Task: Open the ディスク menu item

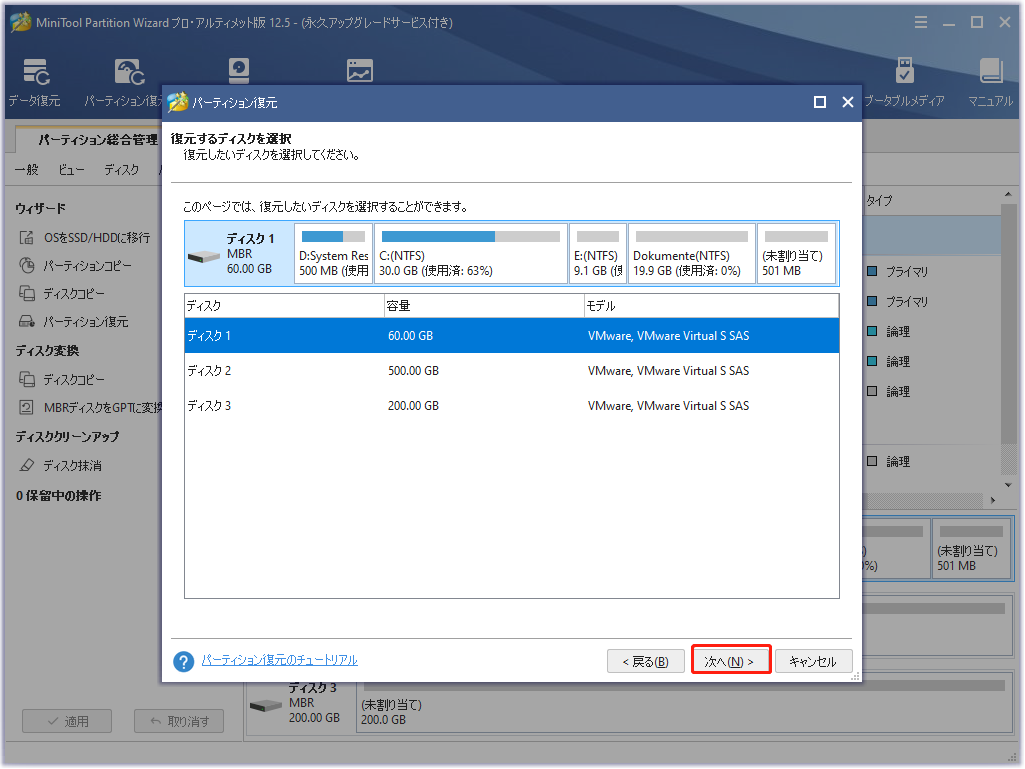Action: pyautogui.click(x=122, y=170)
